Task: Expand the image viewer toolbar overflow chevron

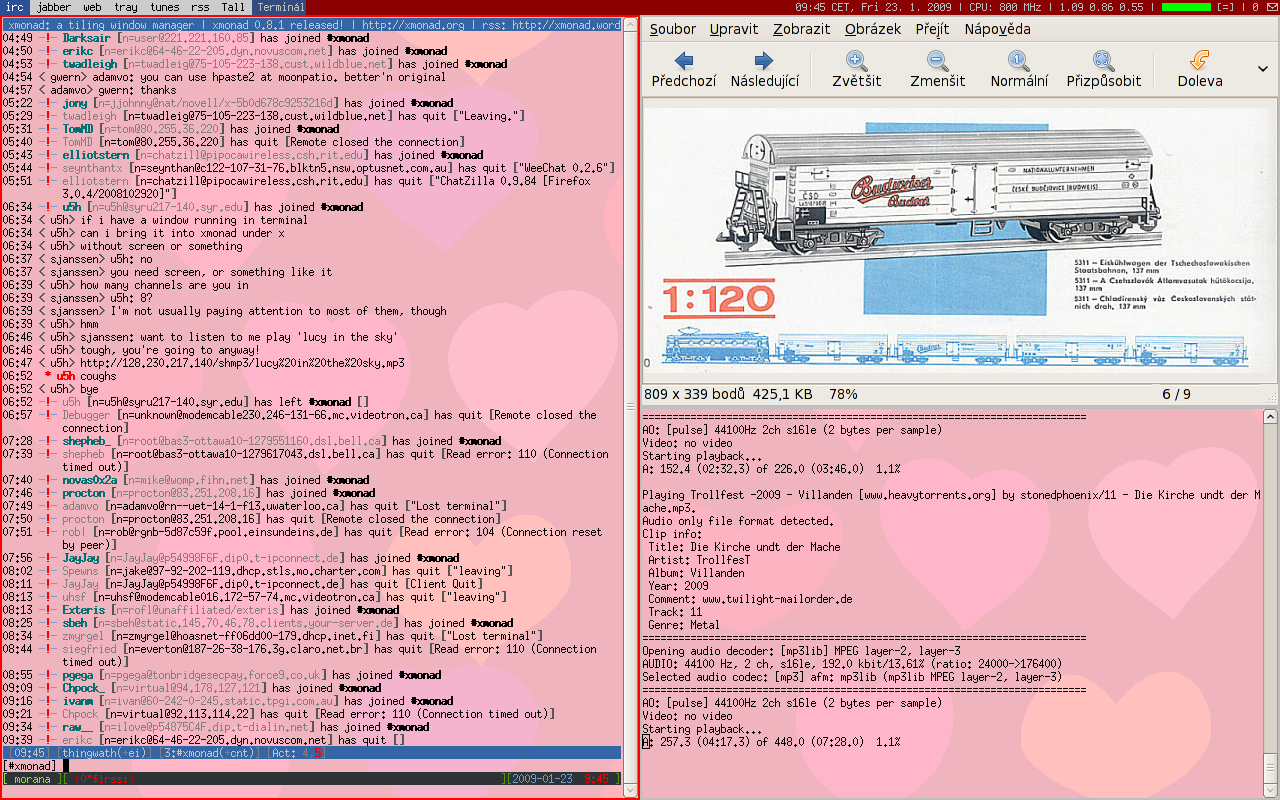Action: [x=1263, y=68]
